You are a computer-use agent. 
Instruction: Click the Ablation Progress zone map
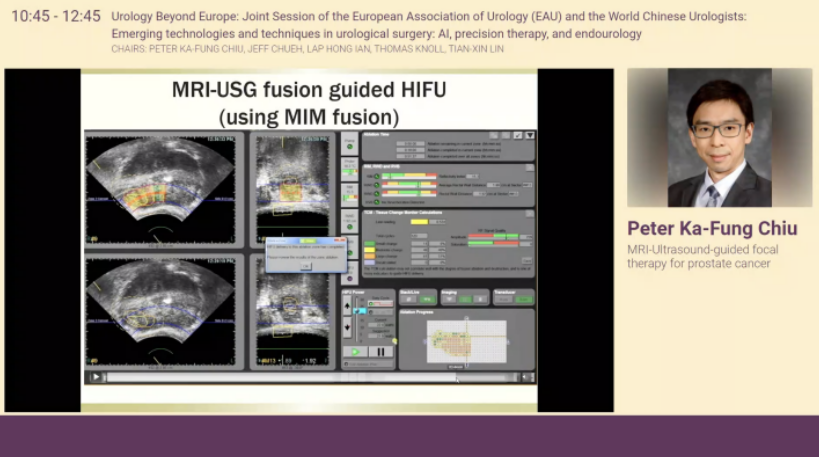click(x=466, y=342)
